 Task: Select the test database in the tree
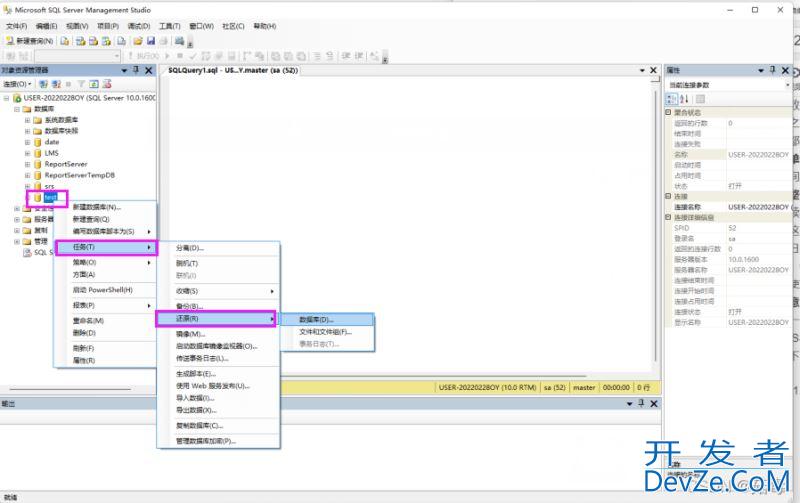pyautogui.click(x=51, y=197)
